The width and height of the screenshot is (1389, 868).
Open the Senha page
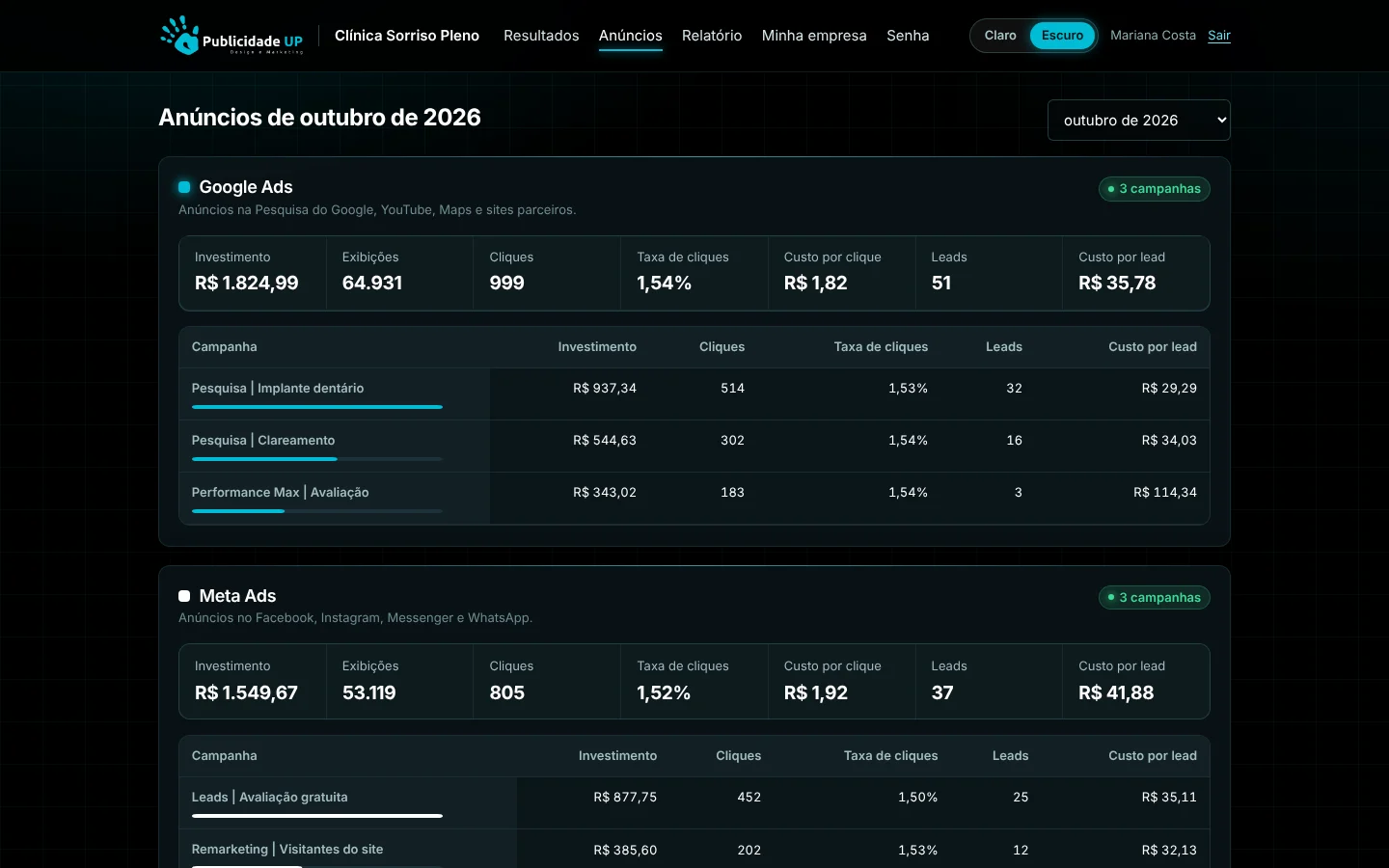pyautogui.click(x=908, y=36)
